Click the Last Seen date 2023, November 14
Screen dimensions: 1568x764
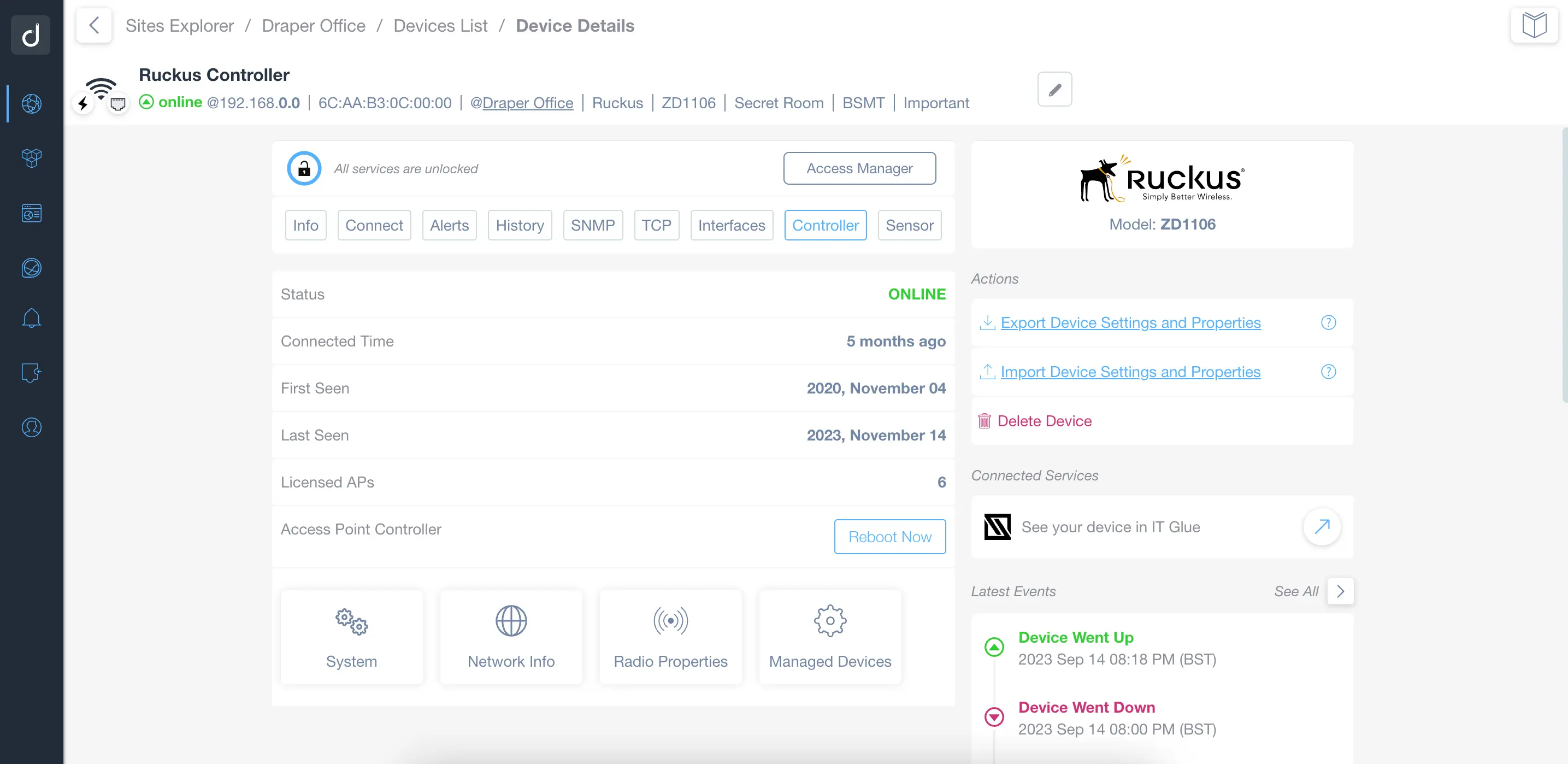(876, 435)
